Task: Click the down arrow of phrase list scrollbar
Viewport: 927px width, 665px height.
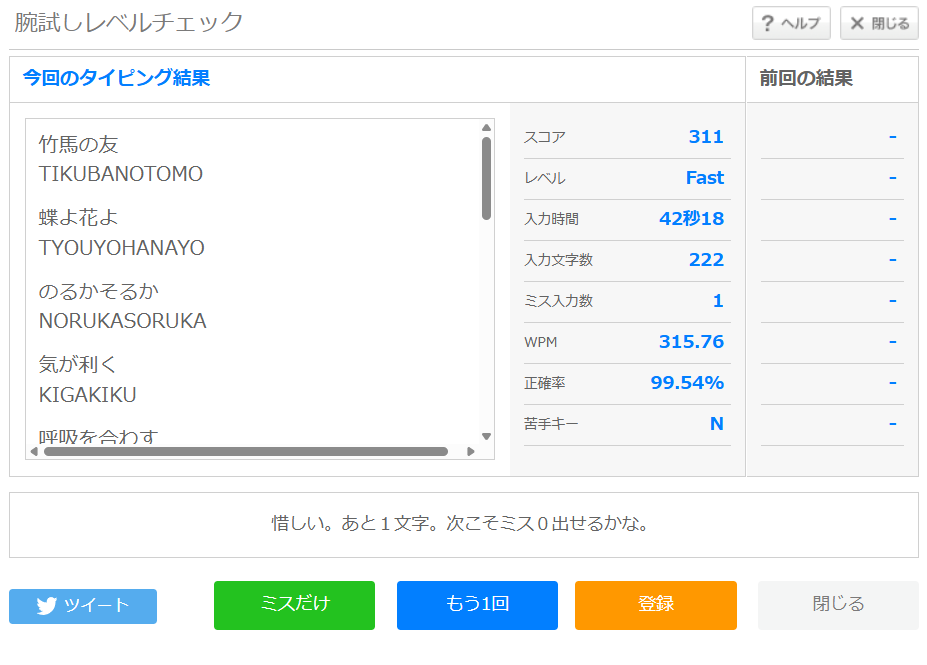Action: pos(487,436)
